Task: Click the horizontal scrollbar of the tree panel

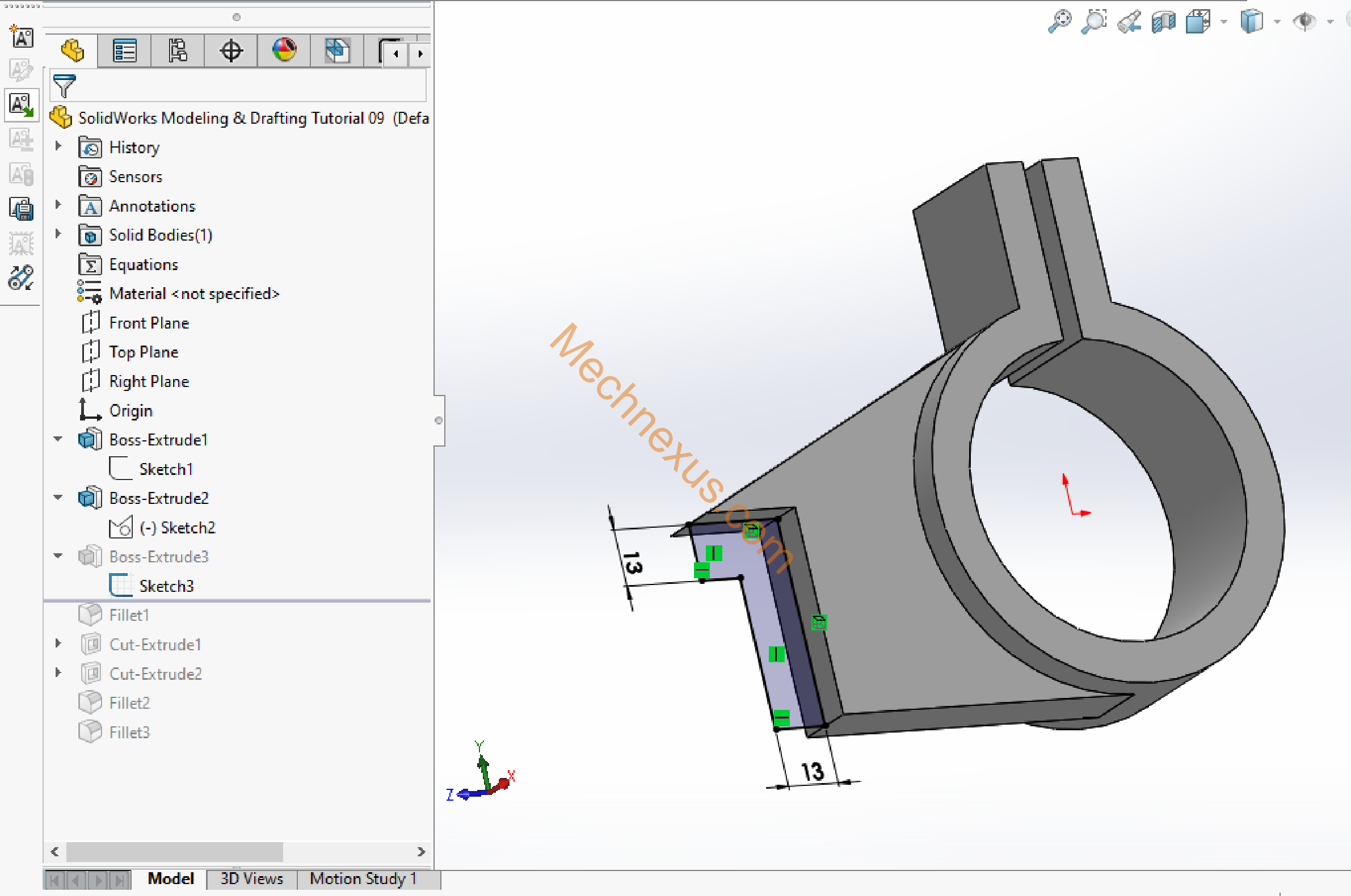Action: click(x=174, y=851)
